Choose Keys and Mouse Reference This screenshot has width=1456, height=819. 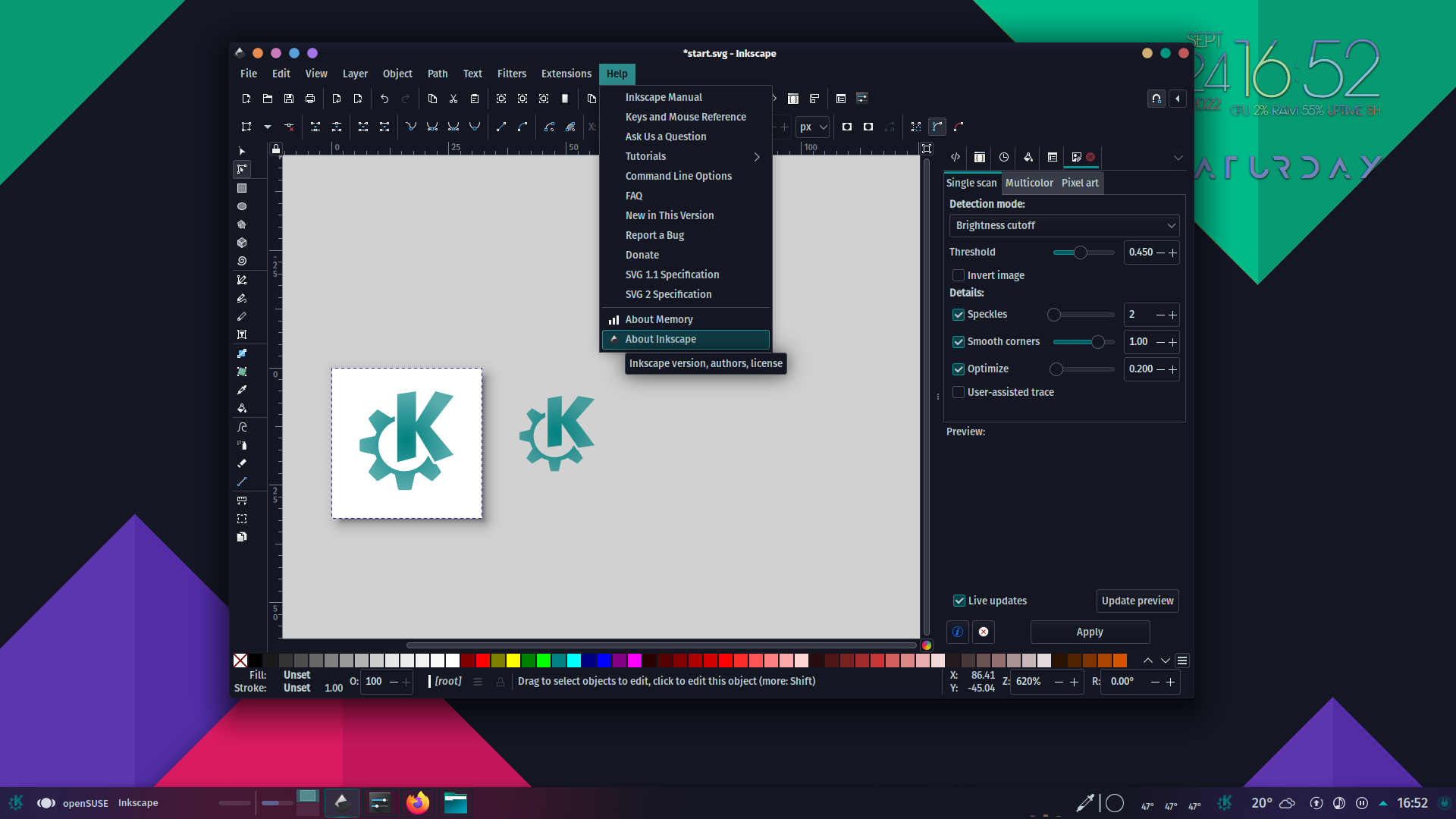coord(686,117)
